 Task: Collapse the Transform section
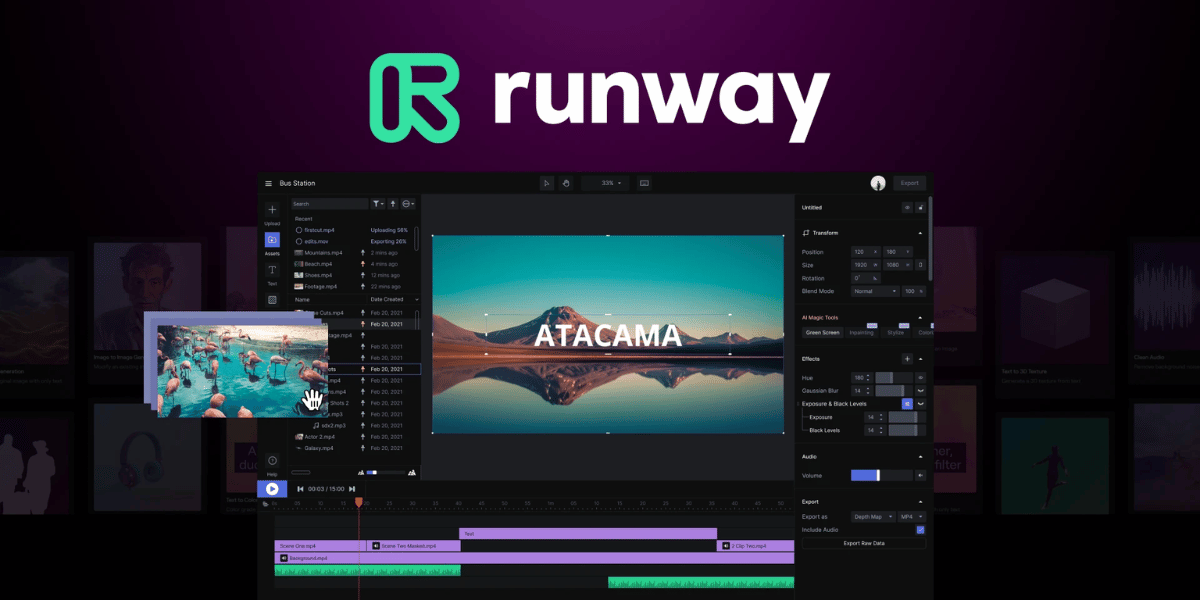coord(920,233)
